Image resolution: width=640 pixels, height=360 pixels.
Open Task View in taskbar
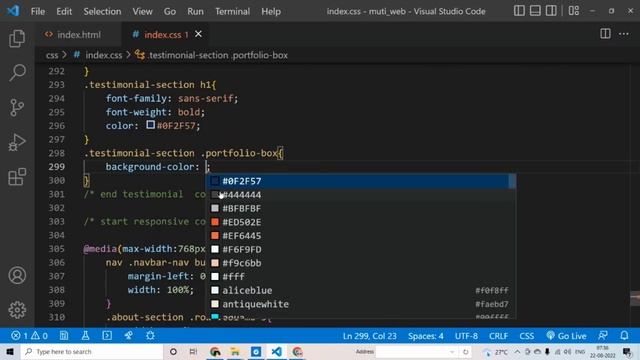point(193,352)
